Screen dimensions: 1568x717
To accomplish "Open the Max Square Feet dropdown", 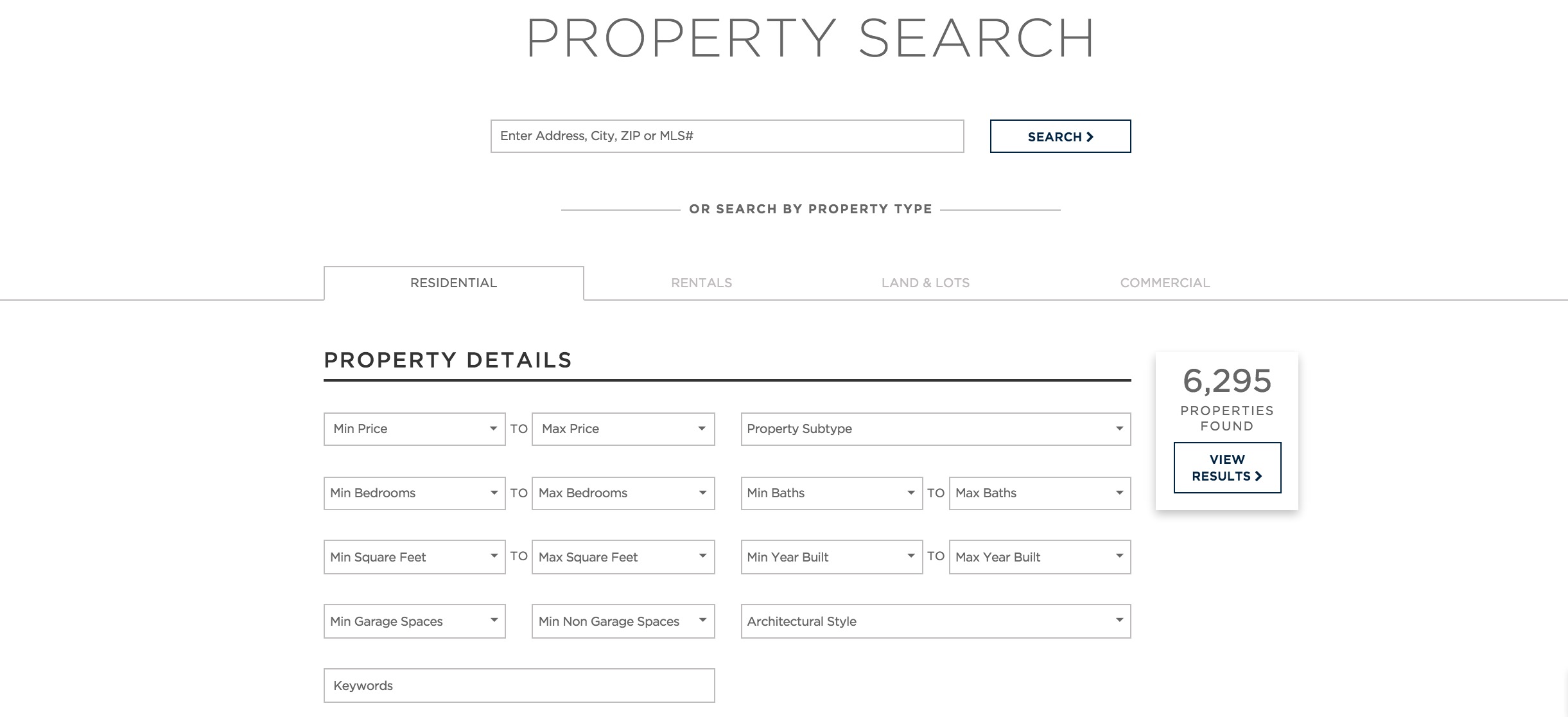I will point(623,557).
